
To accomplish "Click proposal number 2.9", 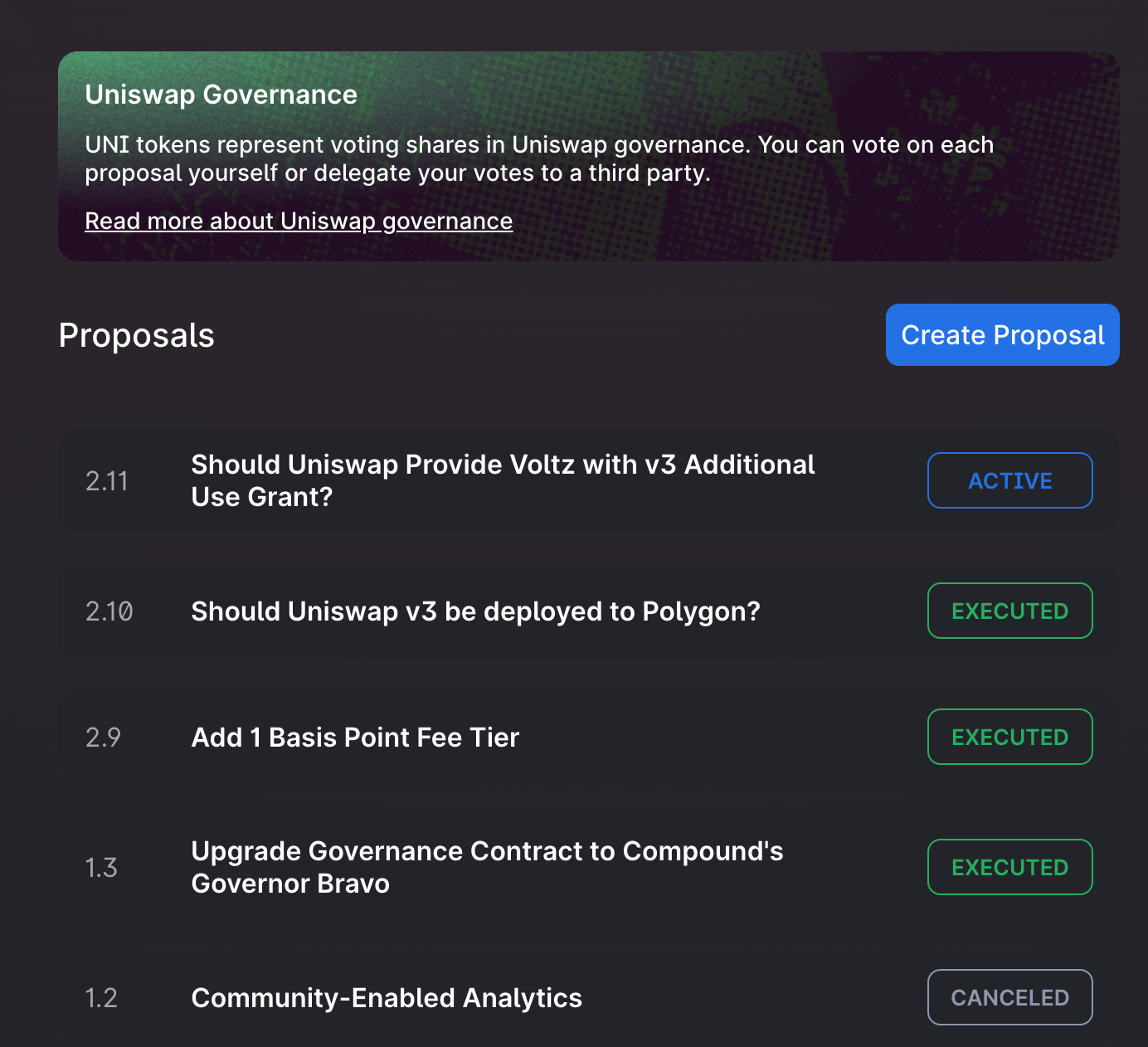I will pyautogui.click(x=103, y=738).
